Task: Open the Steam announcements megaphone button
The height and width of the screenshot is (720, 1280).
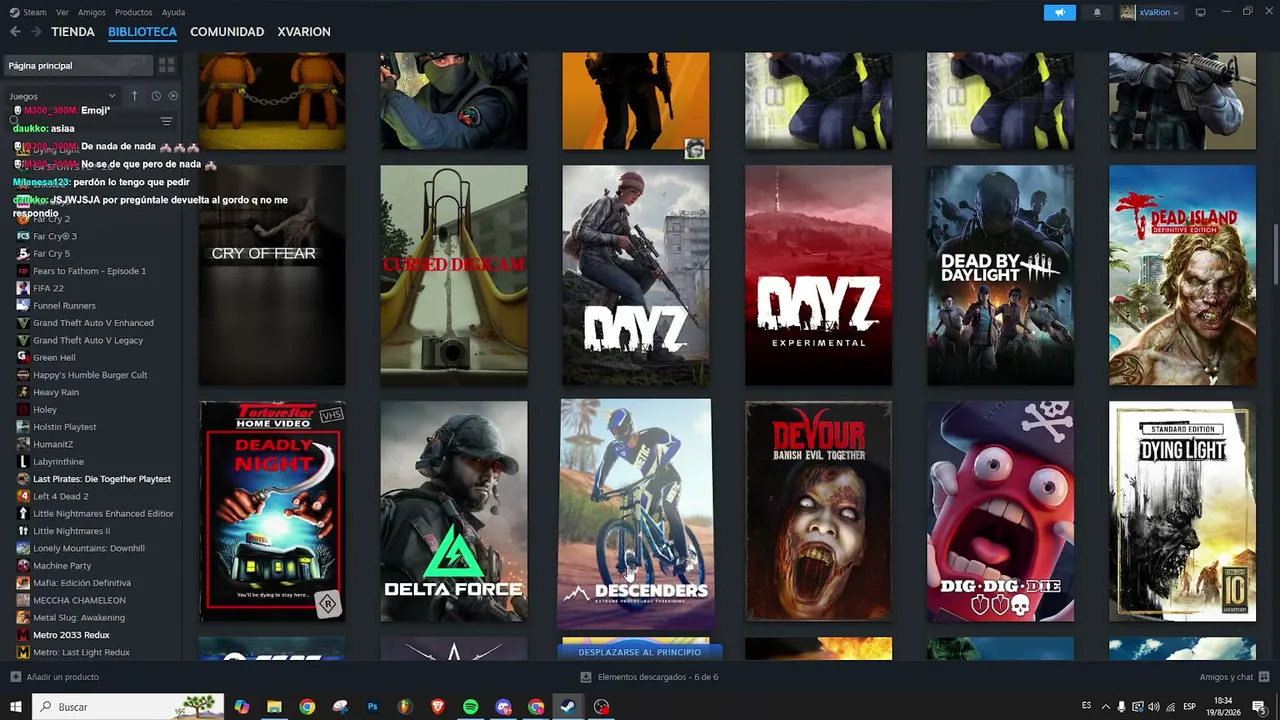Action: click(x=1059, y=12)
